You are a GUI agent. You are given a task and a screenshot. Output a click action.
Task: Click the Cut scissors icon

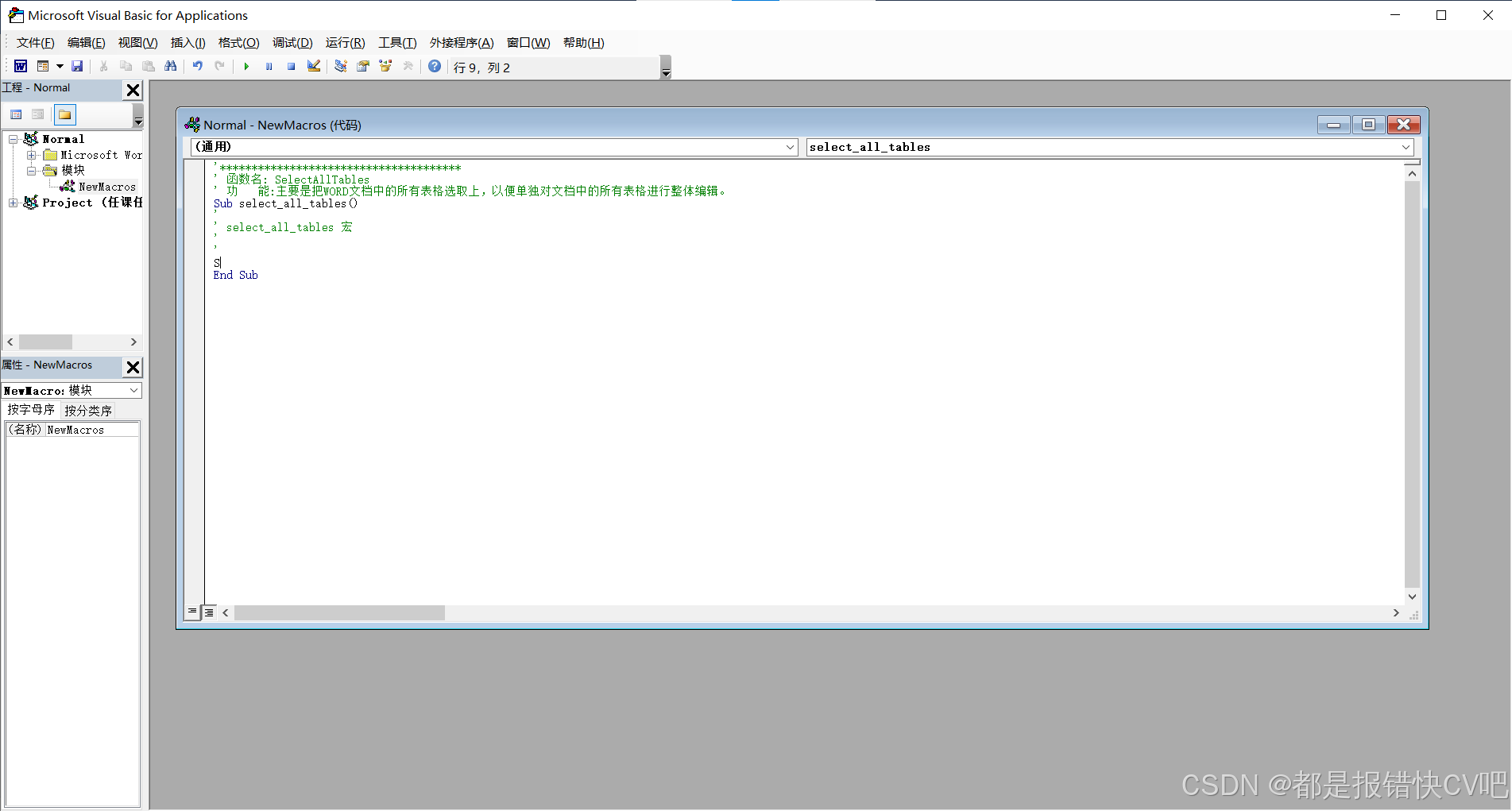pyautogui.click(x=103, y=67)
